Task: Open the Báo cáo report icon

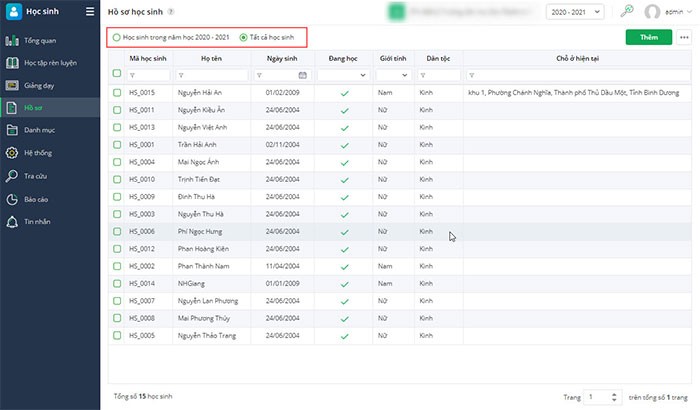Action: click(14, 199)
